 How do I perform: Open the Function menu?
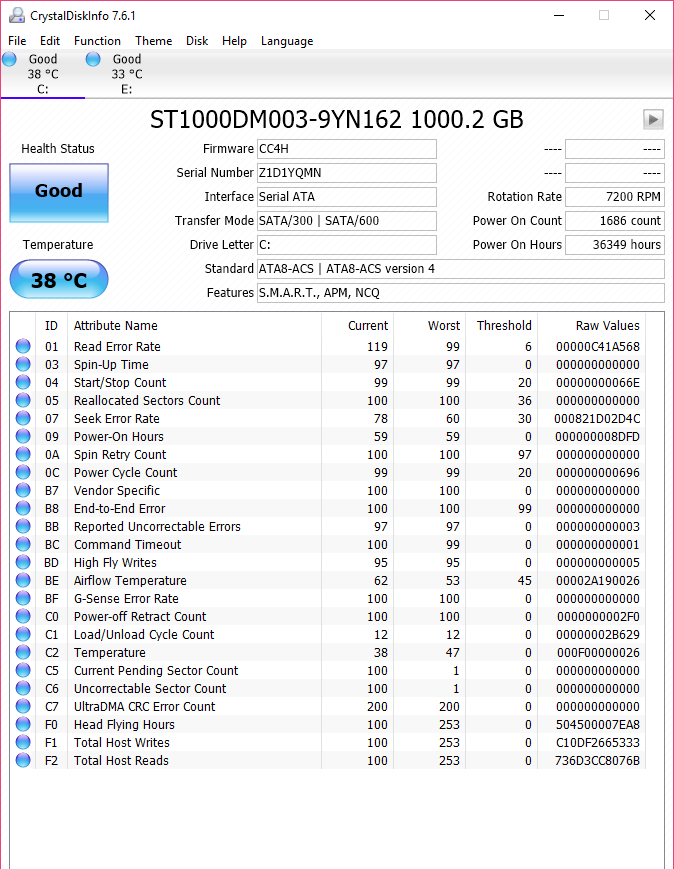[97, 41]
